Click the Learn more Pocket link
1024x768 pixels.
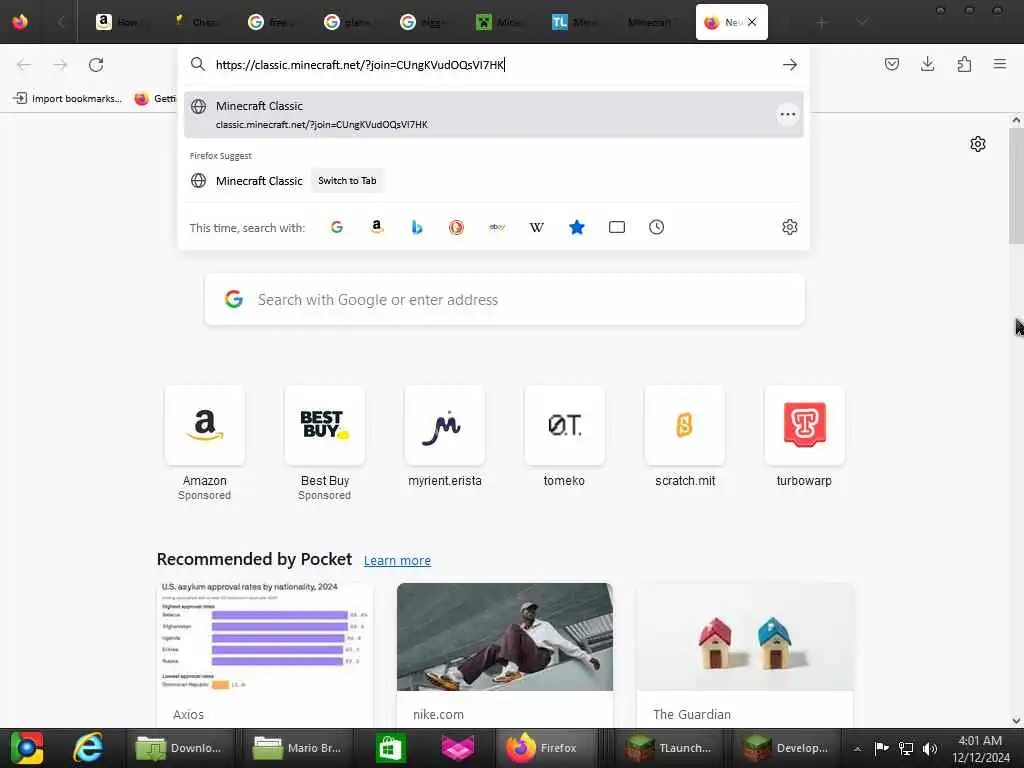point(397,560)
